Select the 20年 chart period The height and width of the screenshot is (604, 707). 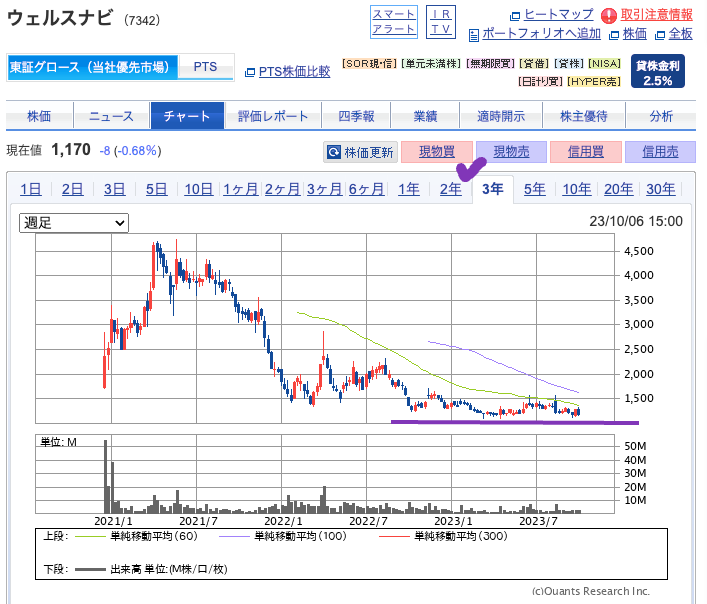pyautogui.click(x=619, y=189)
